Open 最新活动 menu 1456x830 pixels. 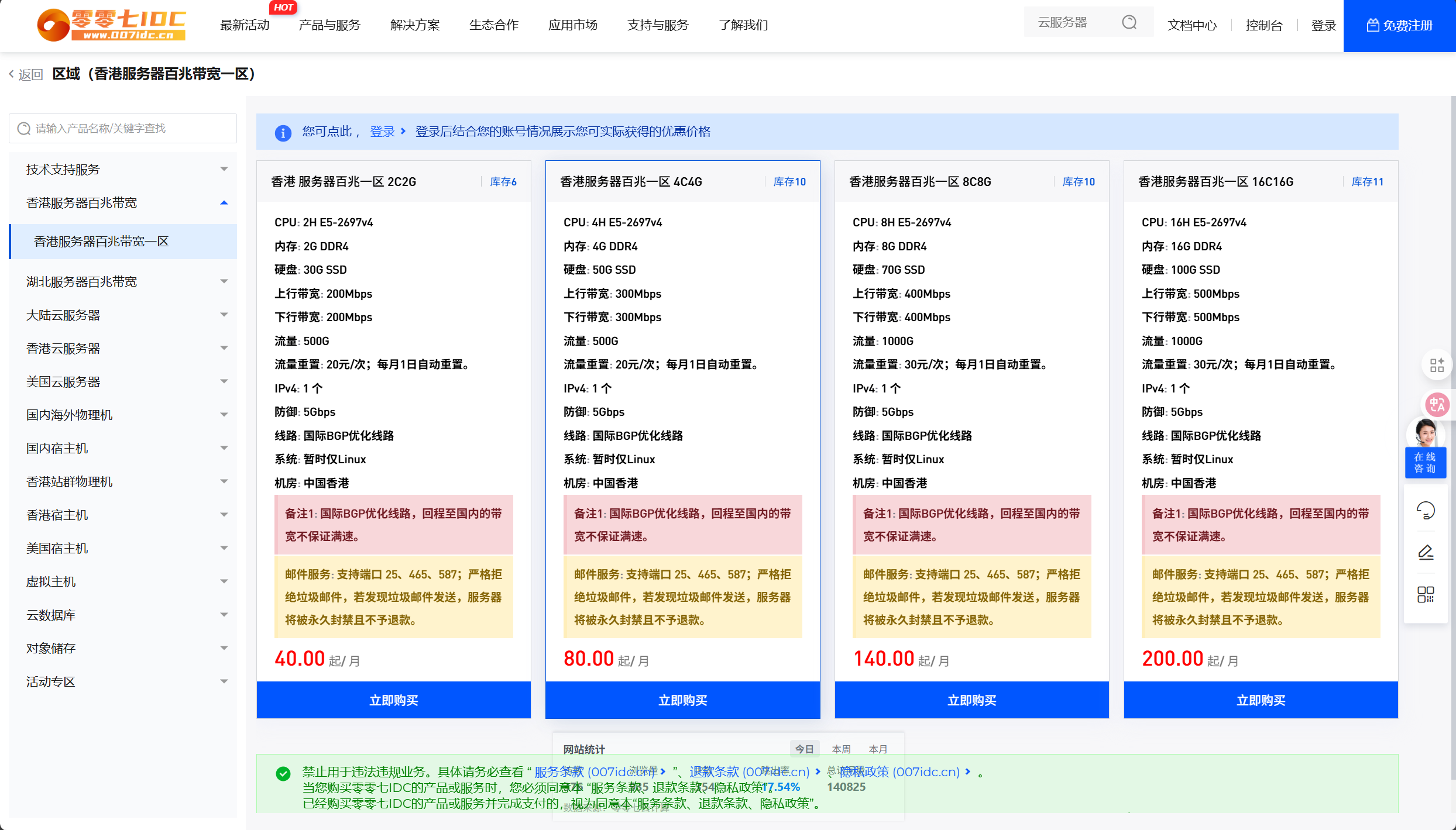[x=245, y=25]
